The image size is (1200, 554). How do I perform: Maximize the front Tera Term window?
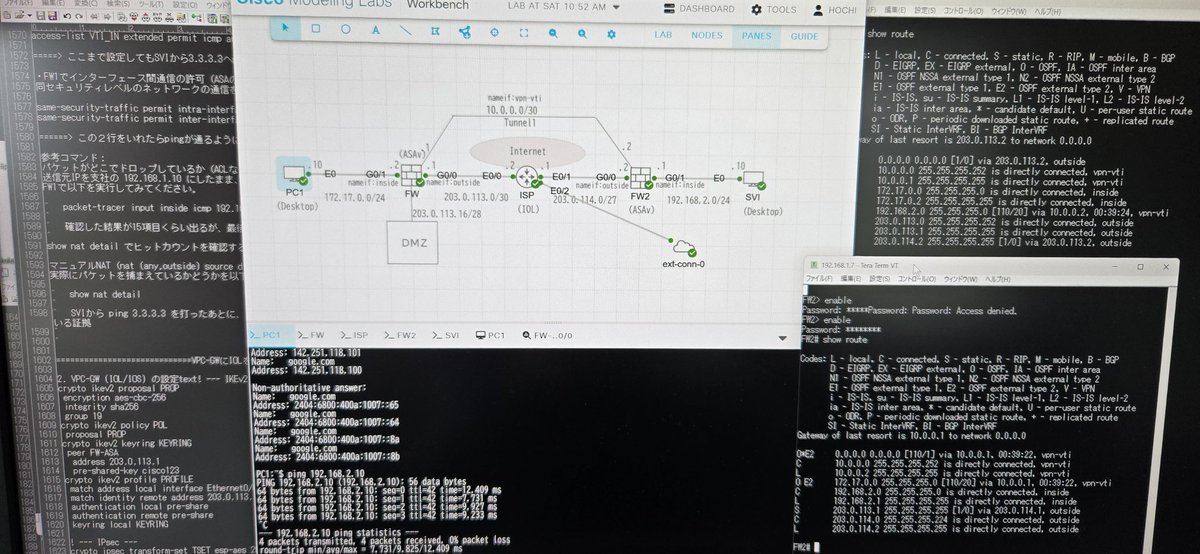tap(1140, 266)
